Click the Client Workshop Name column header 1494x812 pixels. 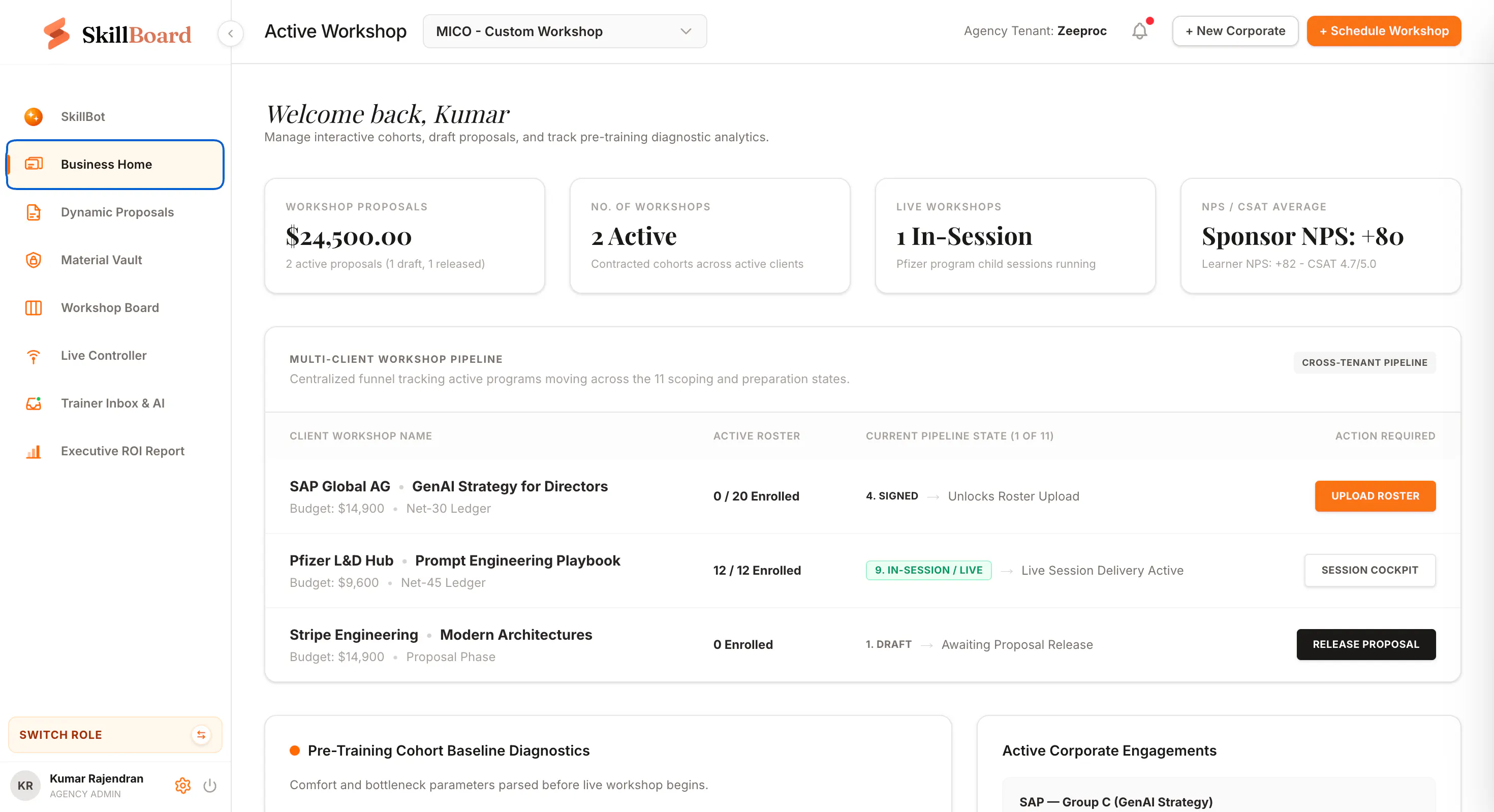(x=361, y=435)
